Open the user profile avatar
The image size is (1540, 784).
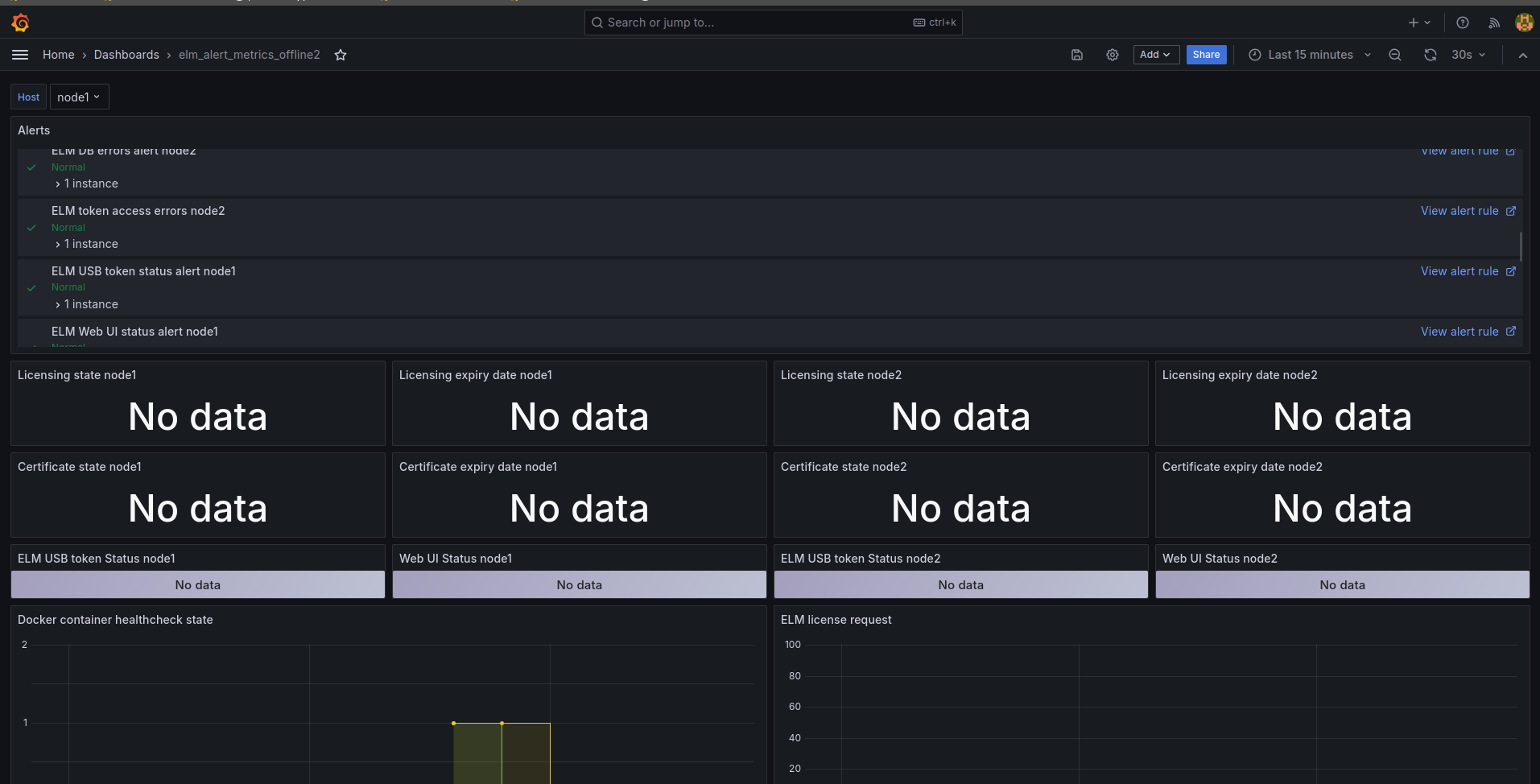1524,23
